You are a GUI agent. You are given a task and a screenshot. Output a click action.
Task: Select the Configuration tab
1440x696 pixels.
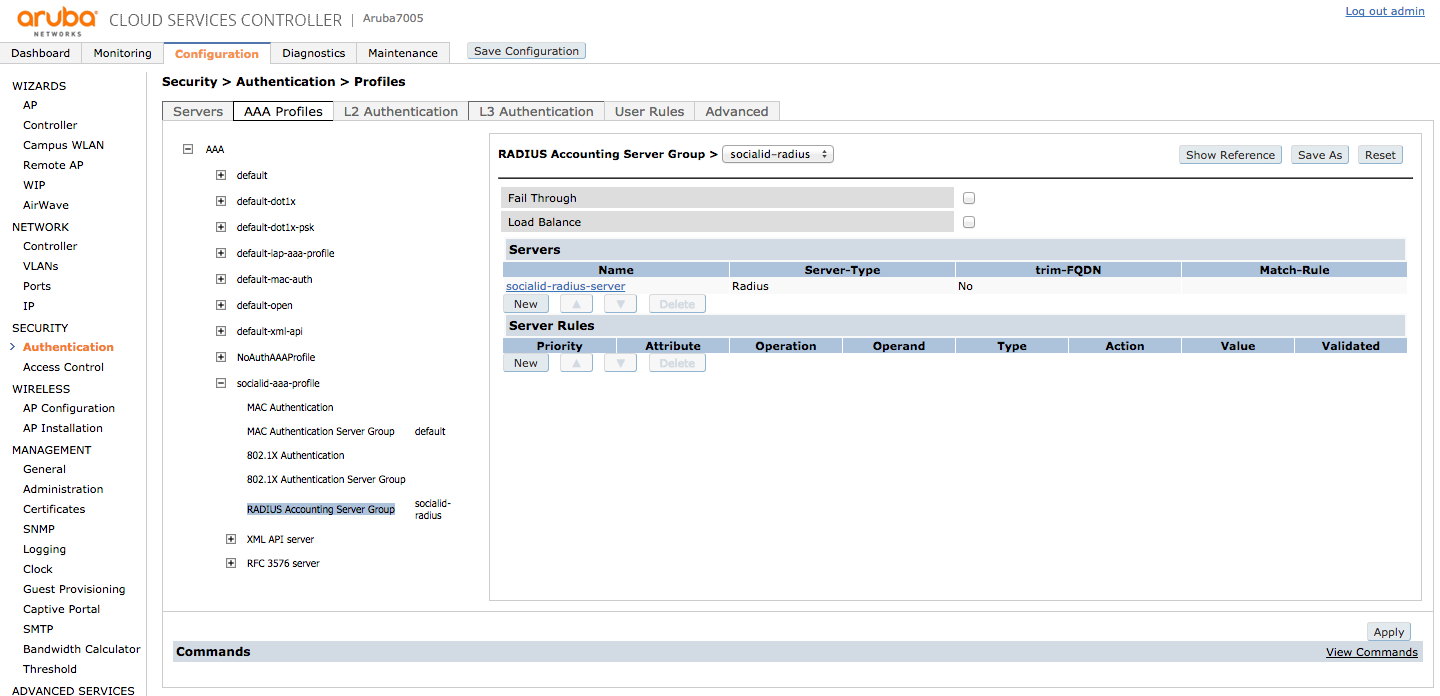(217, 54)
